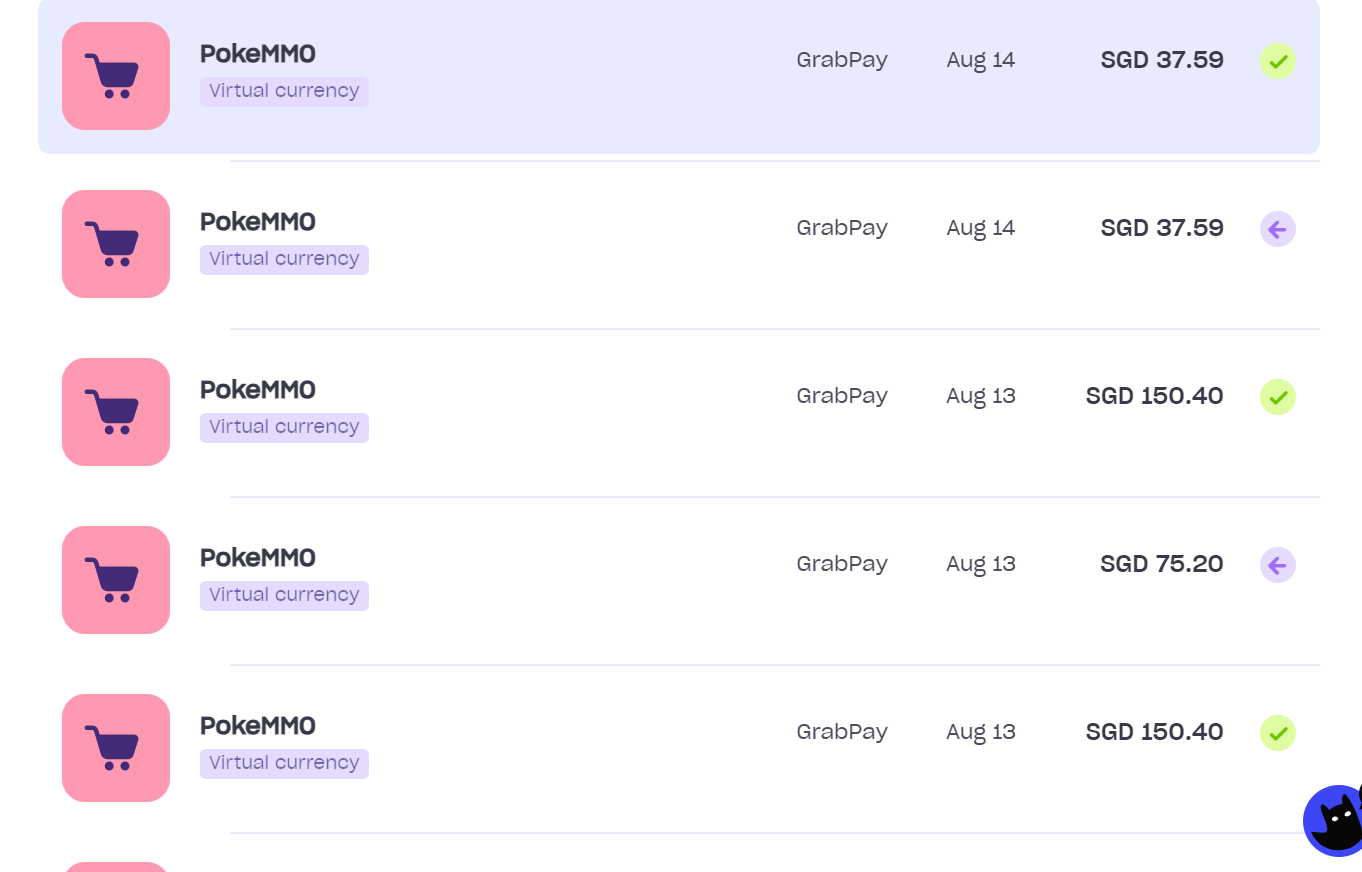The width and height of the screenshot is (1362, 872).
Task: Open the PokeMMO title in the highlighted row
Action: point(258,53)
